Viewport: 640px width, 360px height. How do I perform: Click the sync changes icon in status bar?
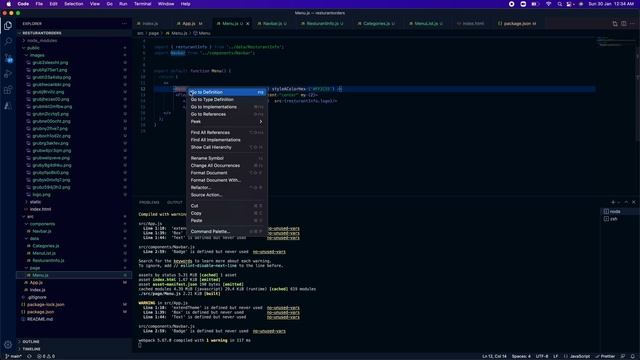click(29, 356)
